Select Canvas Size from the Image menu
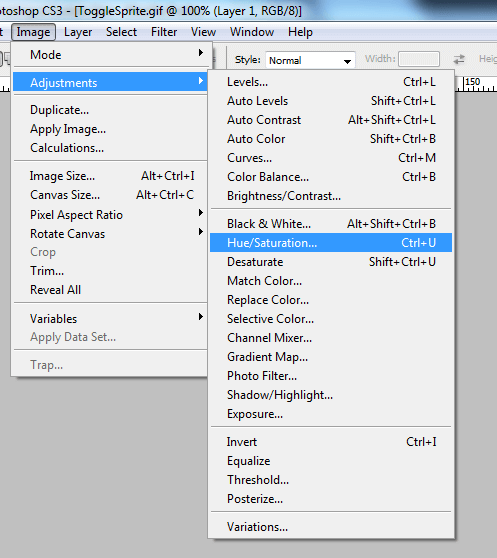The height and width of the screenshot is (558, 497). (x=110, y=195)
